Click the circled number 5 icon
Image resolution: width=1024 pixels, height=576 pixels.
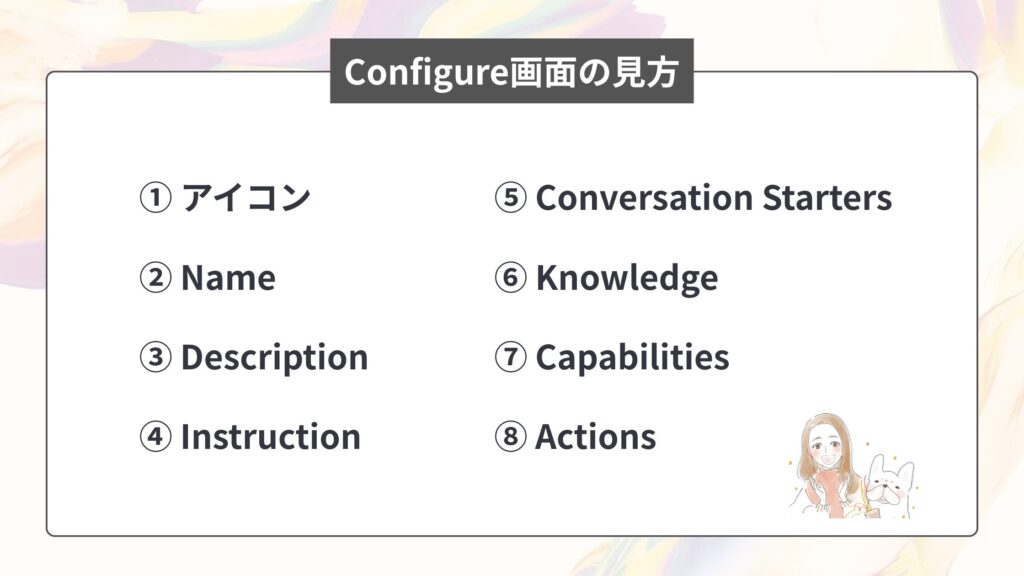(x=511, y=198)
